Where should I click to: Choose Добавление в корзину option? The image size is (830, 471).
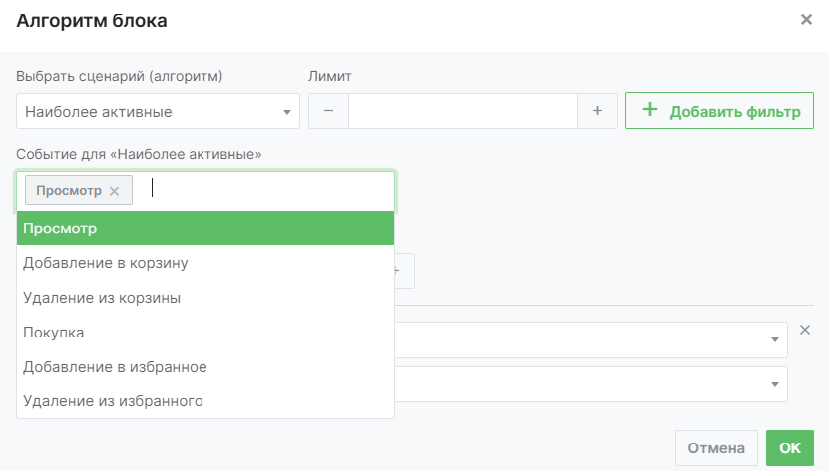[205, 263]
